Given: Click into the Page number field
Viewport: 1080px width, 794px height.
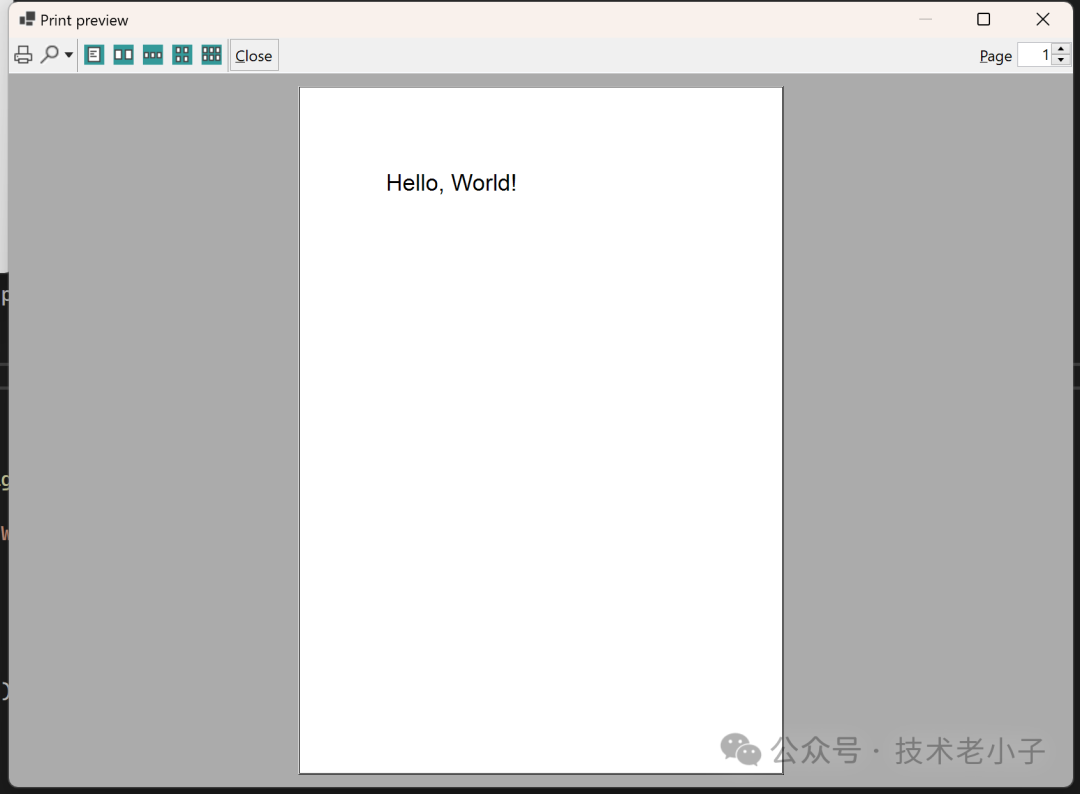Looking at the screenshot, I should point(1035,55).
